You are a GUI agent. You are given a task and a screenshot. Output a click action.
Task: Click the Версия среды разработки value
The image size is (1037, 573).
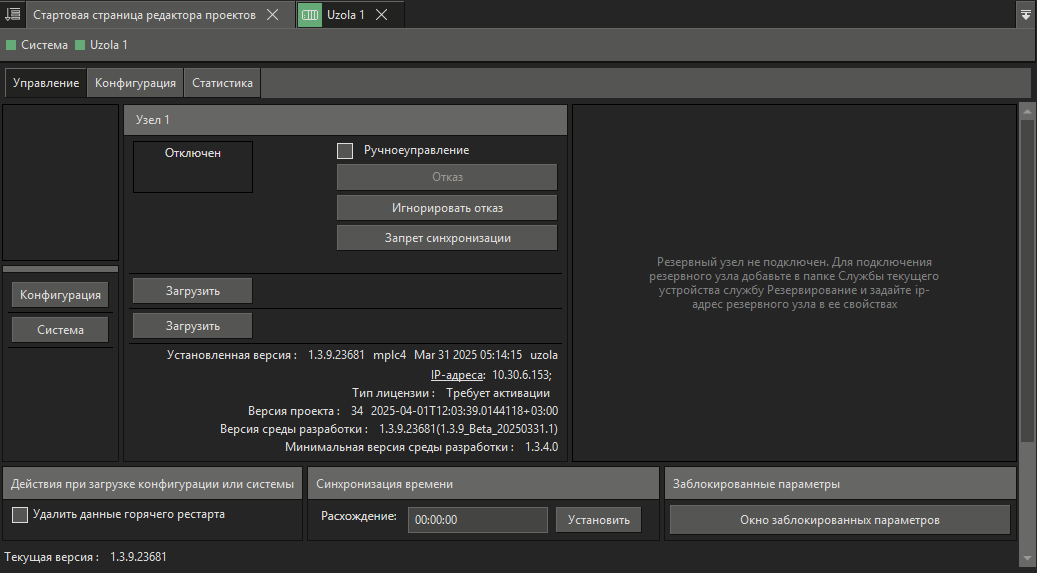[468, 429]
